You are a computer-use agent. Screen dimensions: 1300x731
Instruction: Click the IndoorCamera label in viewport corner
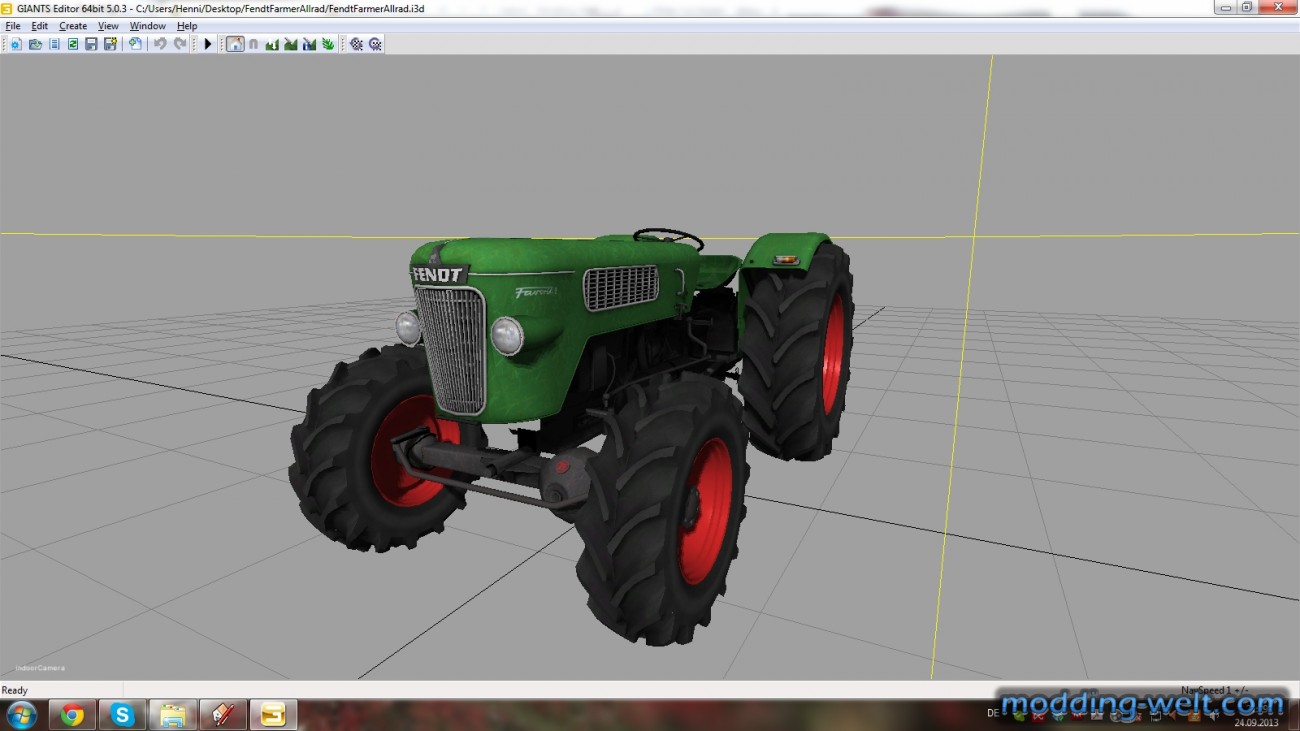(x=40, y=668)
